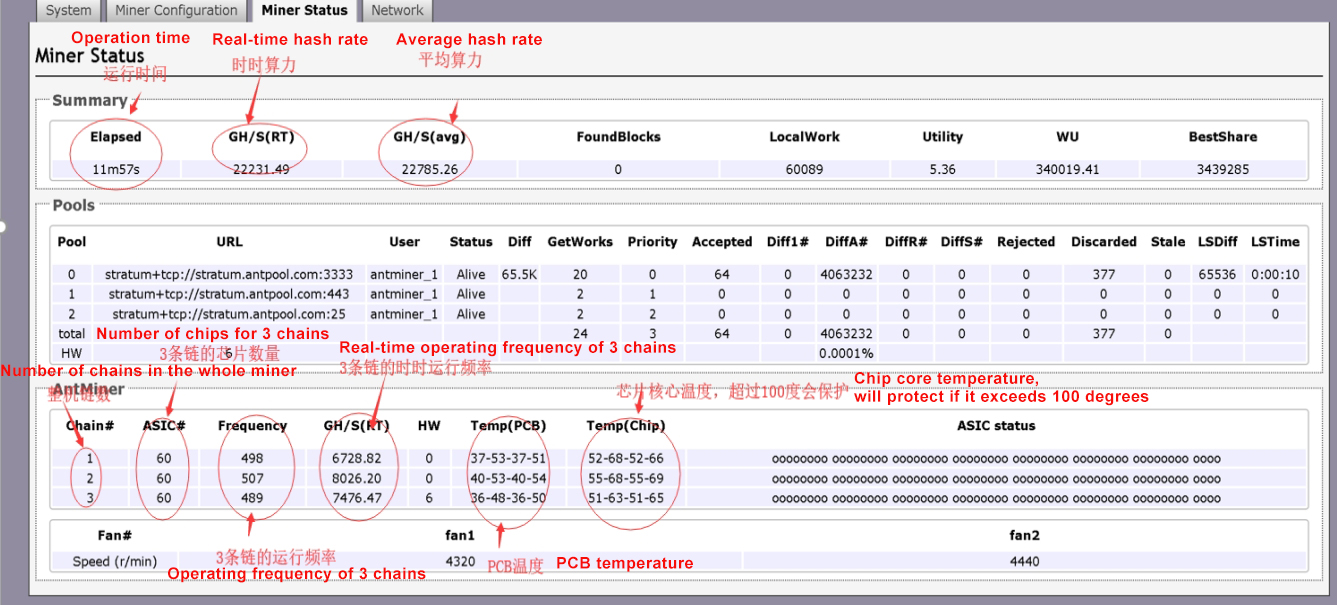The image size is (1337, 605).
Task: Click the FoundBlocks column header
Action: pyautogui.click(x=618, y=137)
